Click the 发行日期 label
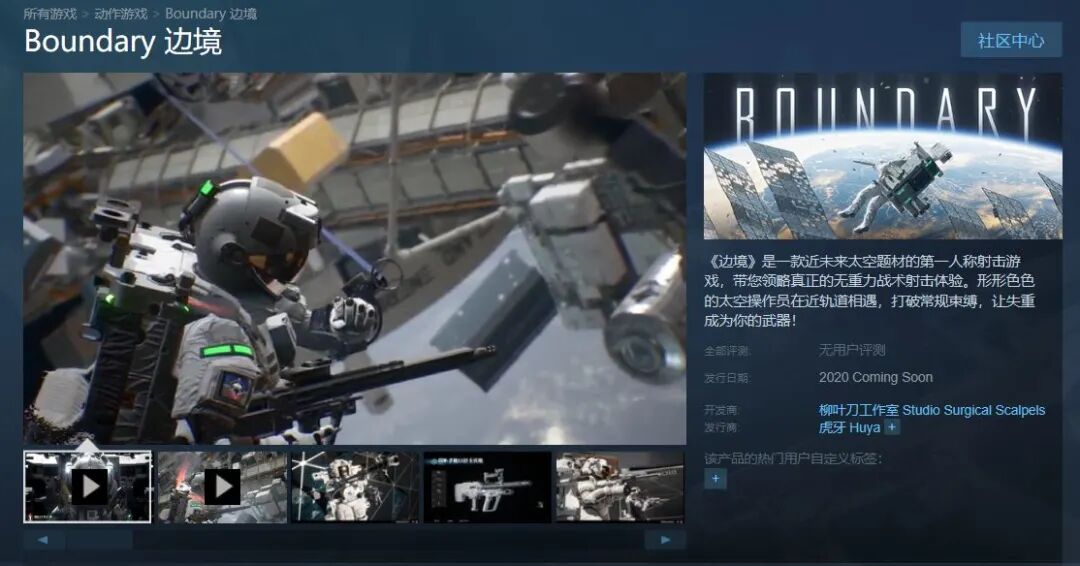Image resolution: width=1080 pixels, height=566 pixels. pos(727,378)
